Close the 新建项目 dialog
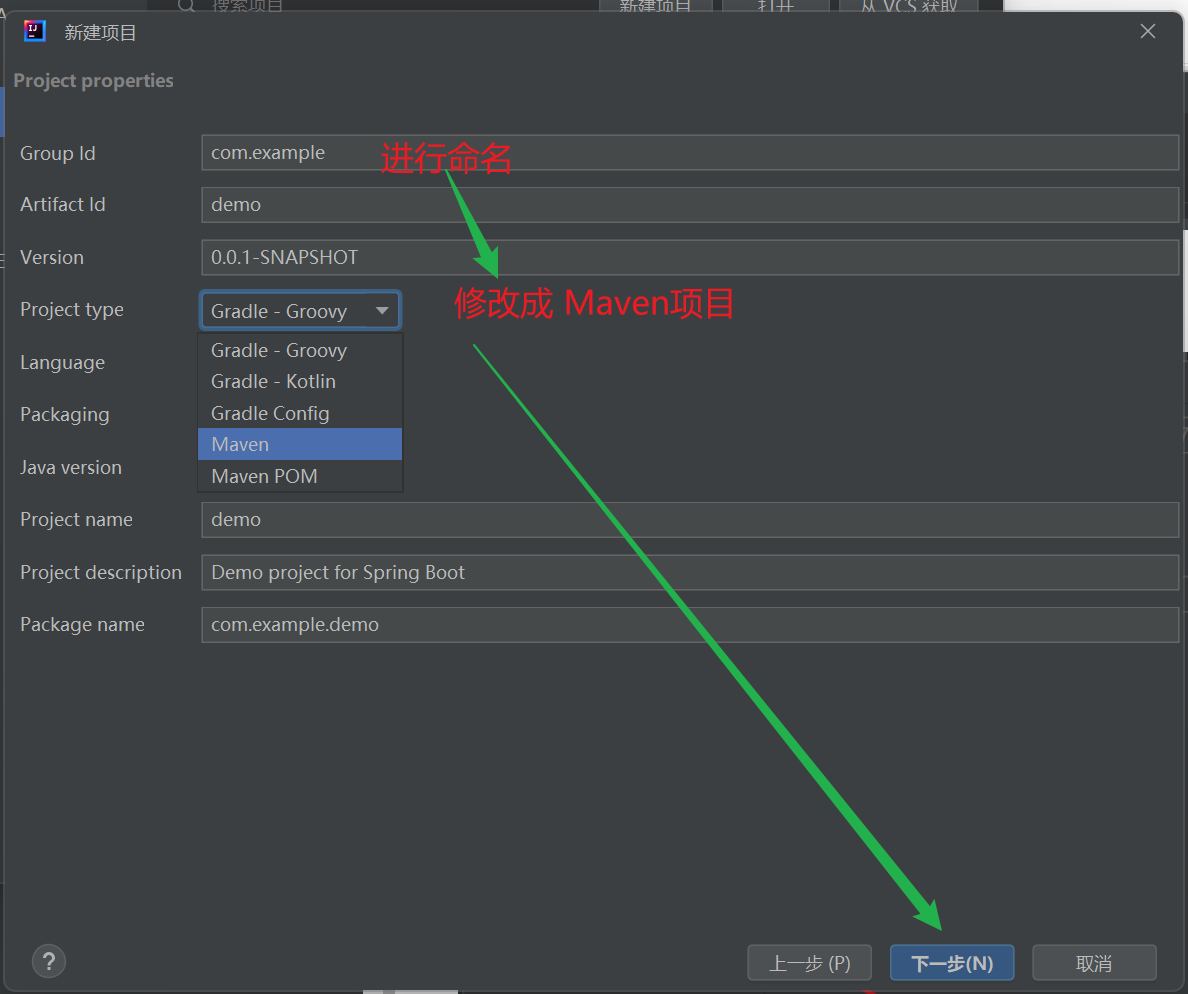The width and height of the screenshot is (1188, 994). click(1148, 31)
